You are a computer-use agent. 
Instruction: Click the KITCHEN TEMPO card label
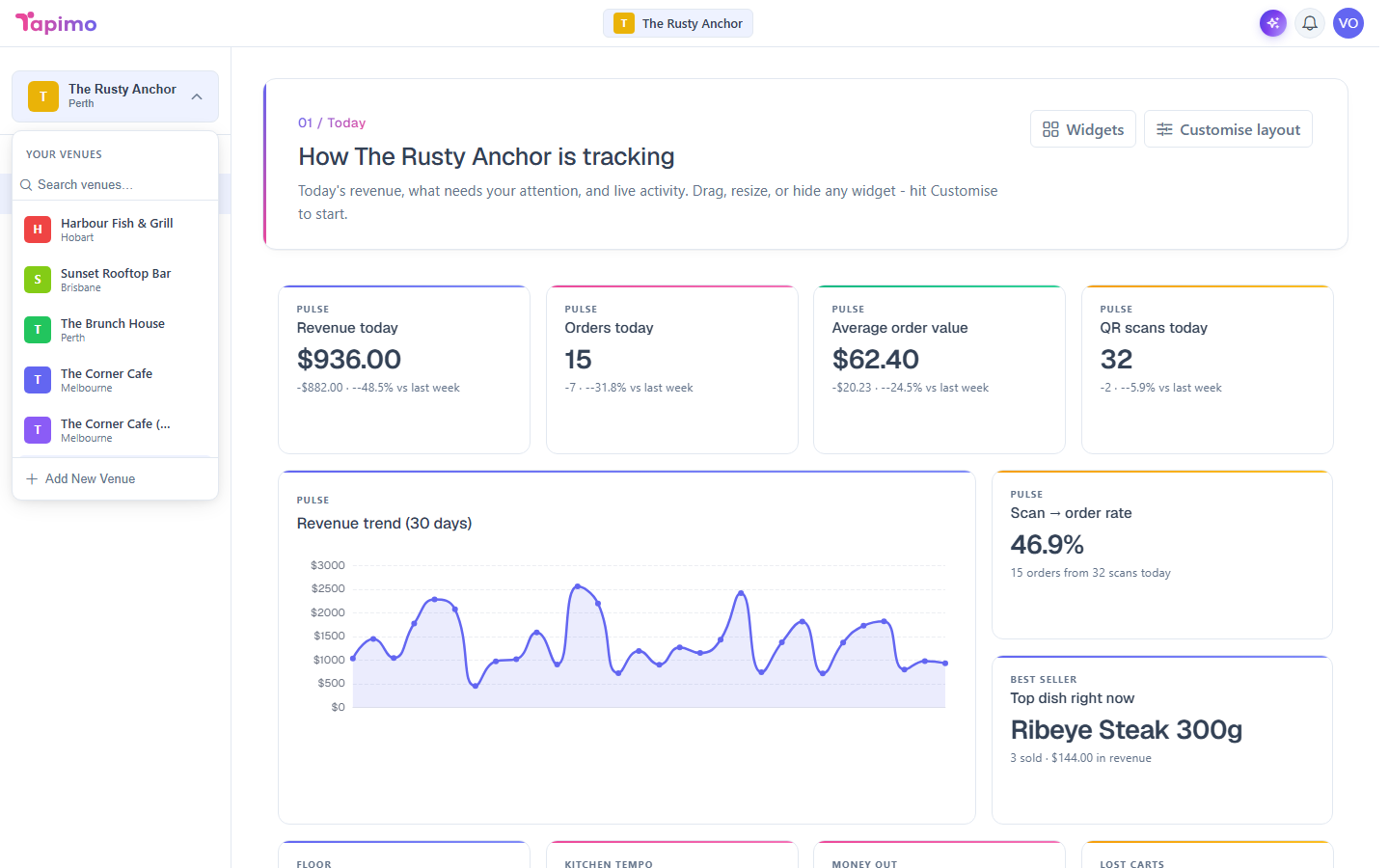pyautogui.click(x=609, y=865)
